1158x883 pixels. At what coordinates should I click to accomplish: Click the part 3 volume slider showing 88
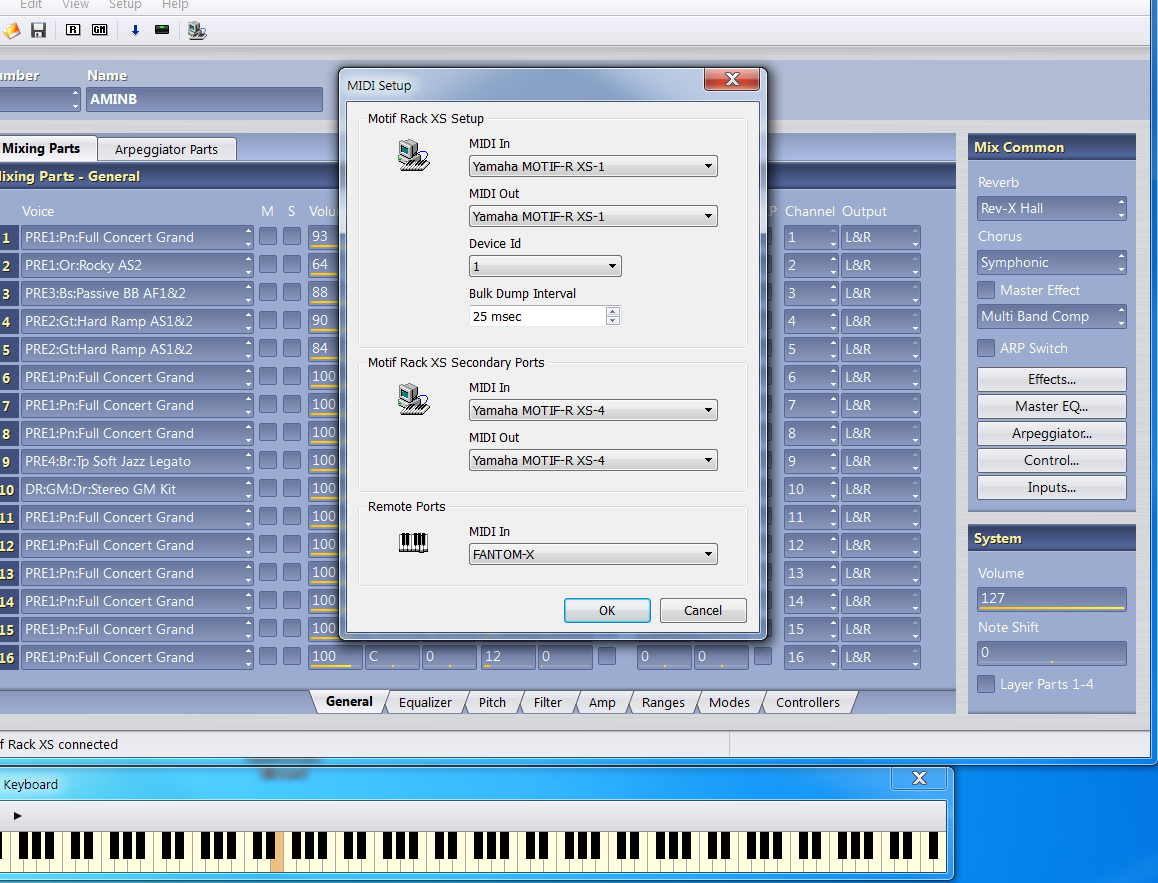(x=323, y=293)
